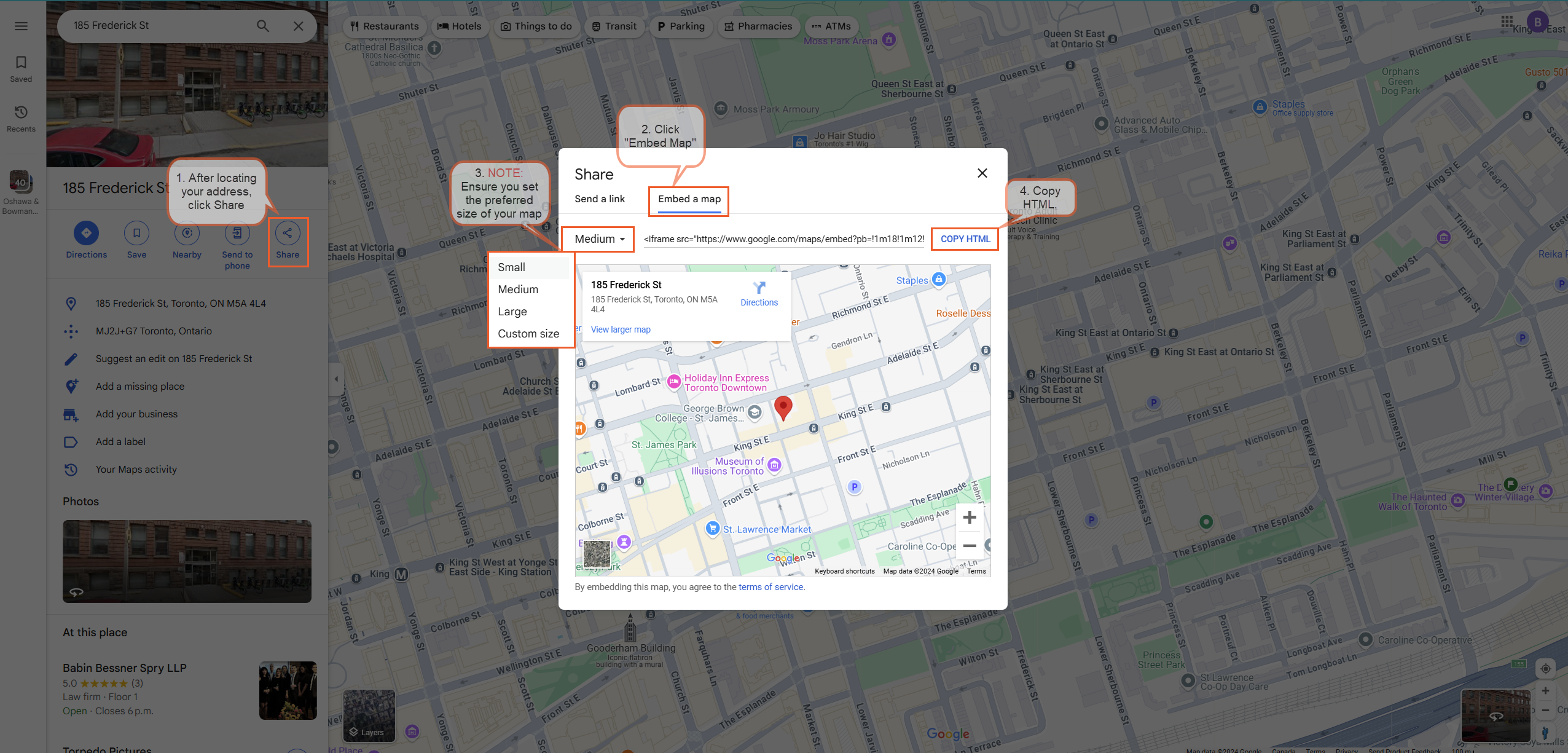Filter map by Transit
The image size is (1568, 753).
[x=614, y=26]
